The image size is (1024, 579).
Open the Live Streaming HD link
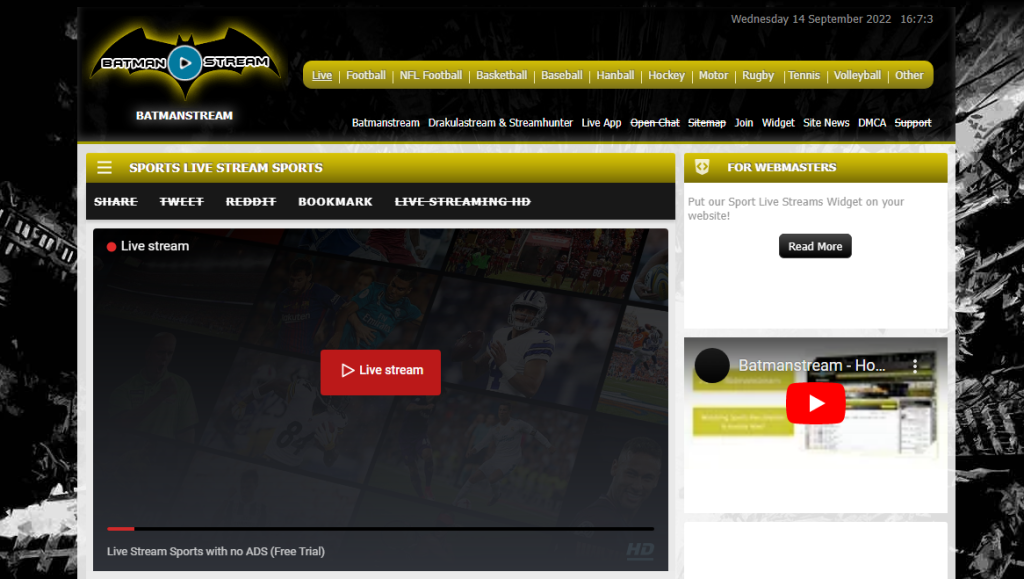tap(462, 202)
